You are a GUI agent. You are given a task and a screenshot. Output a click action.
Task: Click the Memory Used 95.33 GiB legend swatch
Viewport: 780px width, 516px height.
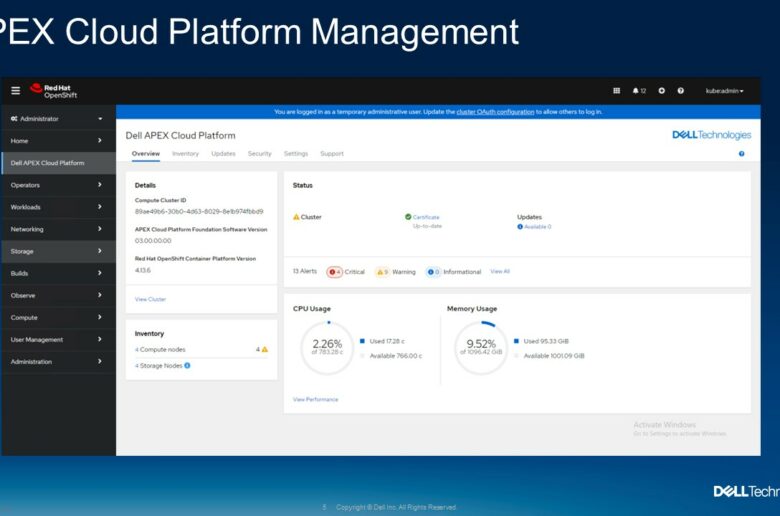point(516,341)
